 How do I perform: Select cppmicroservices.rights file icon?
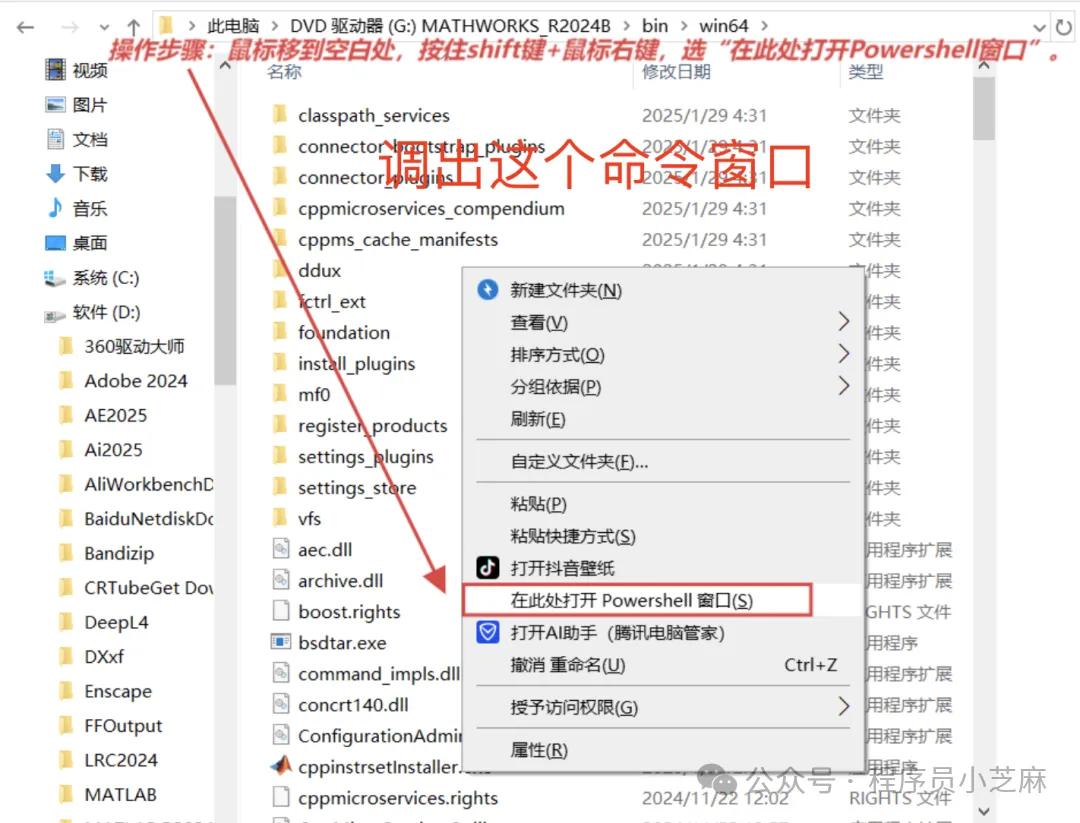280,797
